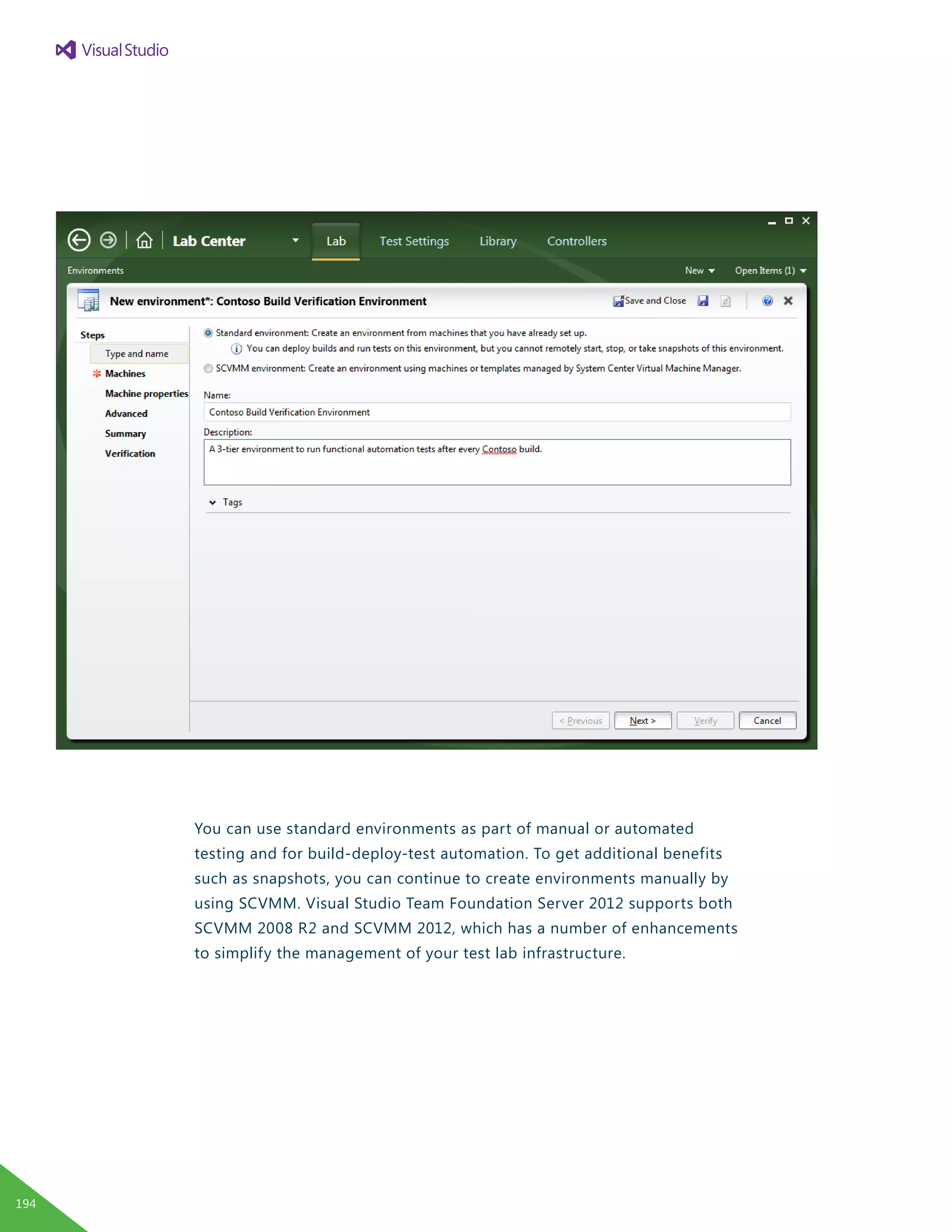Select the SCVMM environment radio button
The image size is (952, 1232).
(x=209, y=368)
